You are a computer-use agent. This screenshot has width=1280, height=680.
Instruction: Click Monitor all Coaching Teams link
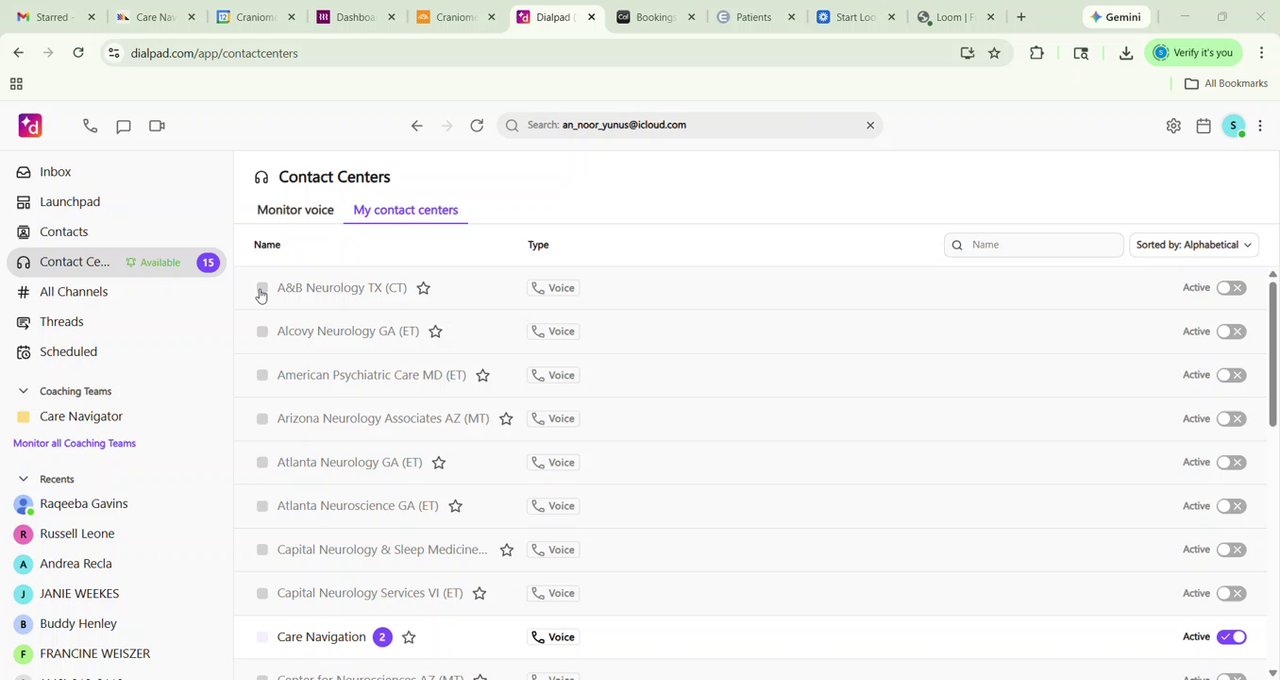(74, 443)
